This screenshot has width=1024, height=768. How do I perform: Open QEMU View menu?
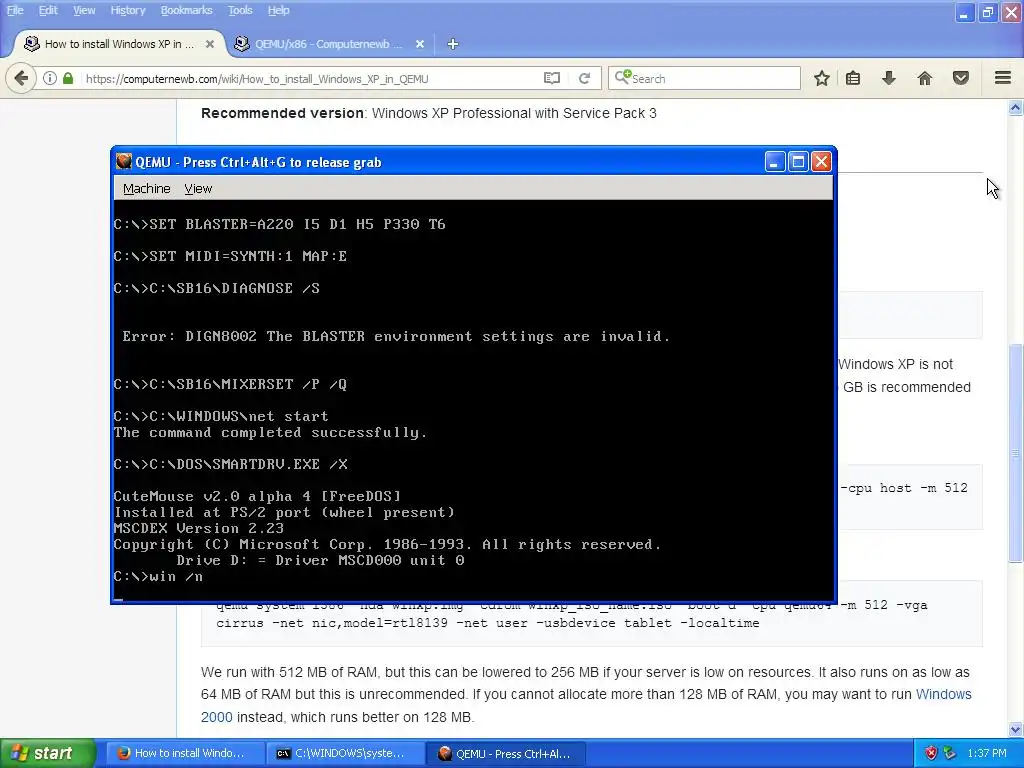pyautogui.click(x=198, y=188)
